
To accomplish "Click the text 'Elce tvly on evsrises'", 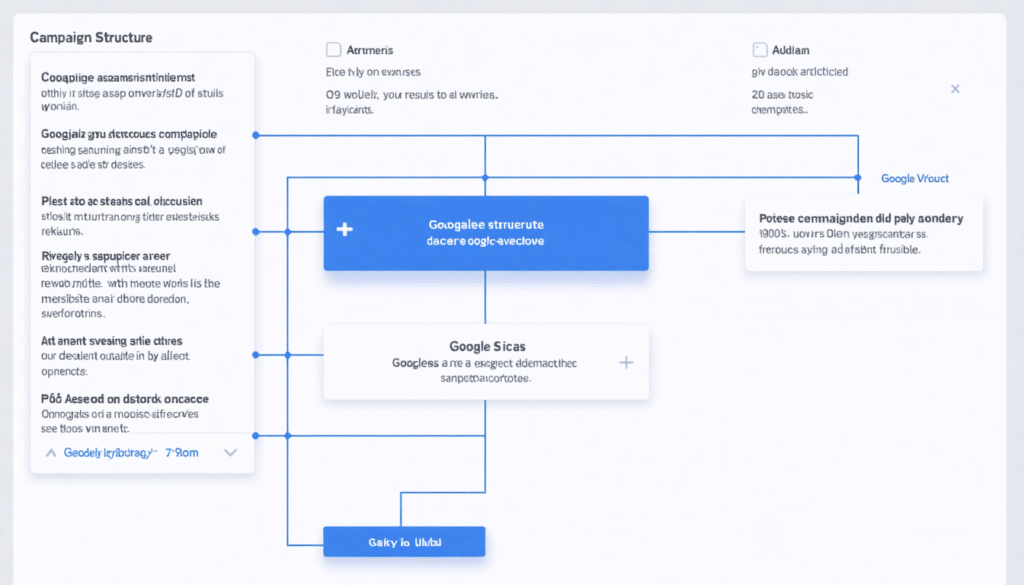I will [x=373, y=72].
